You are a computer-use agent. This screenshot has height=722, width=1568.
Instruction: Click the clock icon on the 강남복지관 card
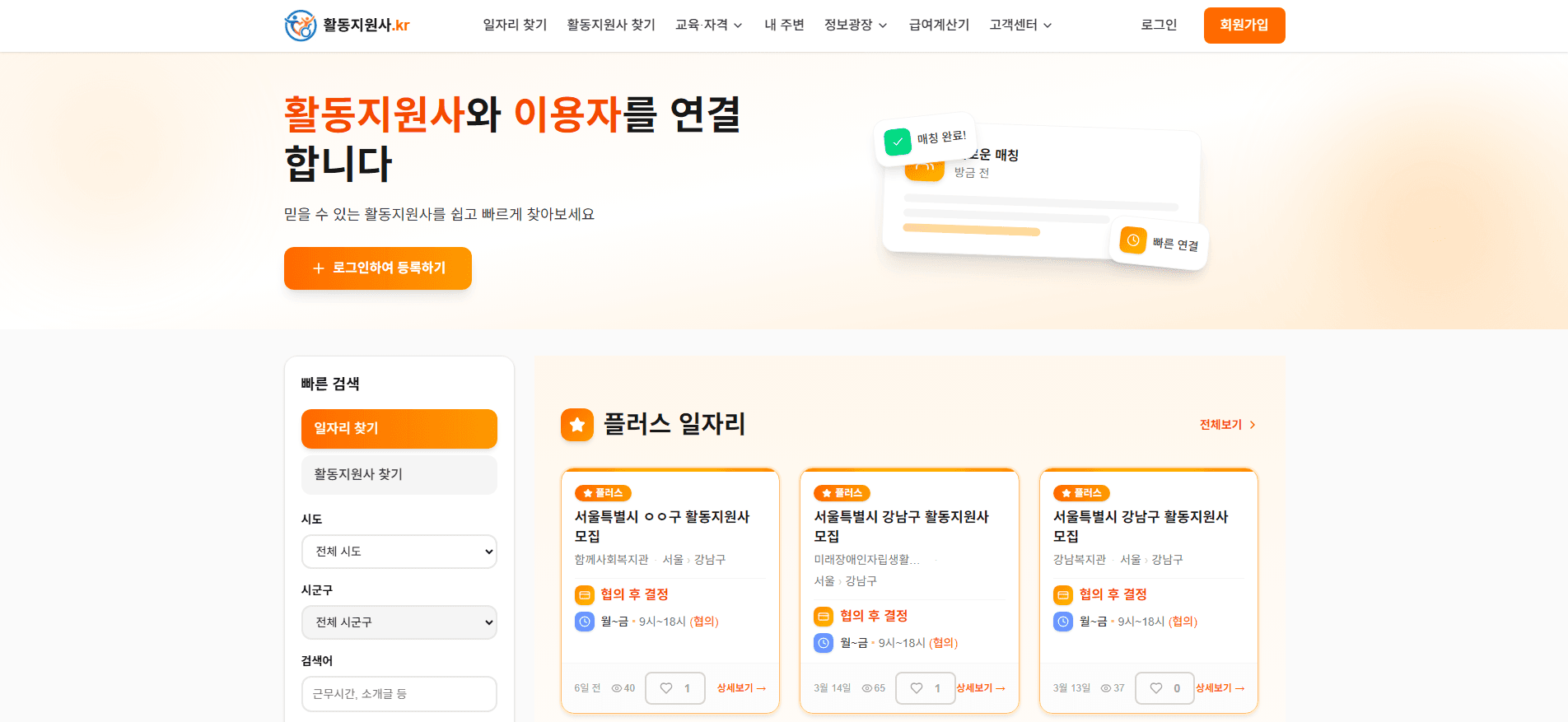coord(1063,622)
